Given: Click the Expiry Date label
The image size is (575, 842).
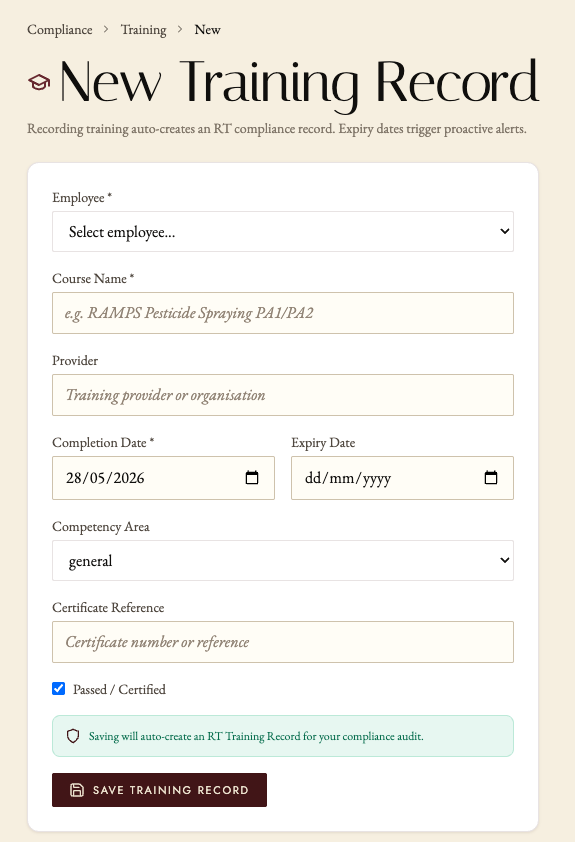Looking at the screenshot, I should point(323,443).
